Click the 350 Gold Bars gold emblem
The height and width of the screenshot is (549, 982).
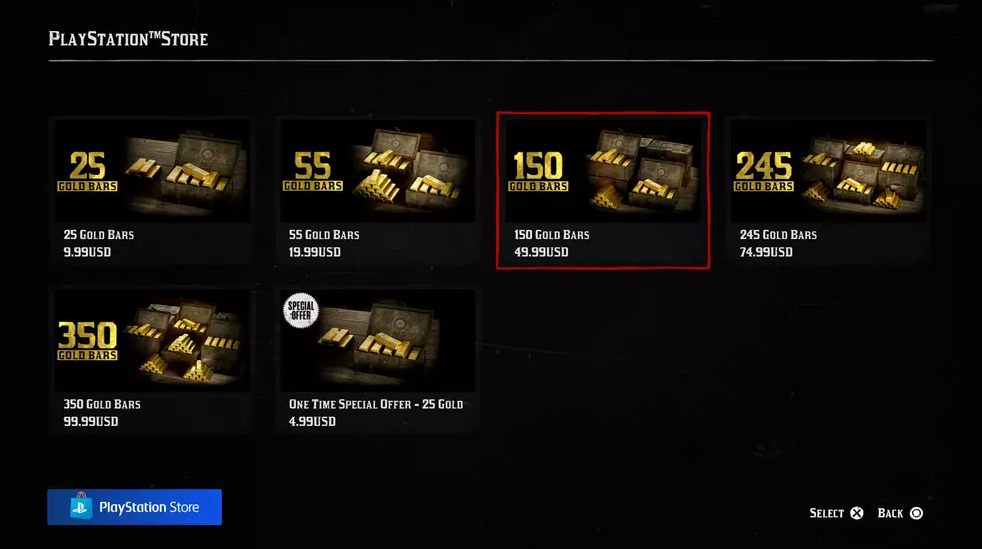[88, 340]
